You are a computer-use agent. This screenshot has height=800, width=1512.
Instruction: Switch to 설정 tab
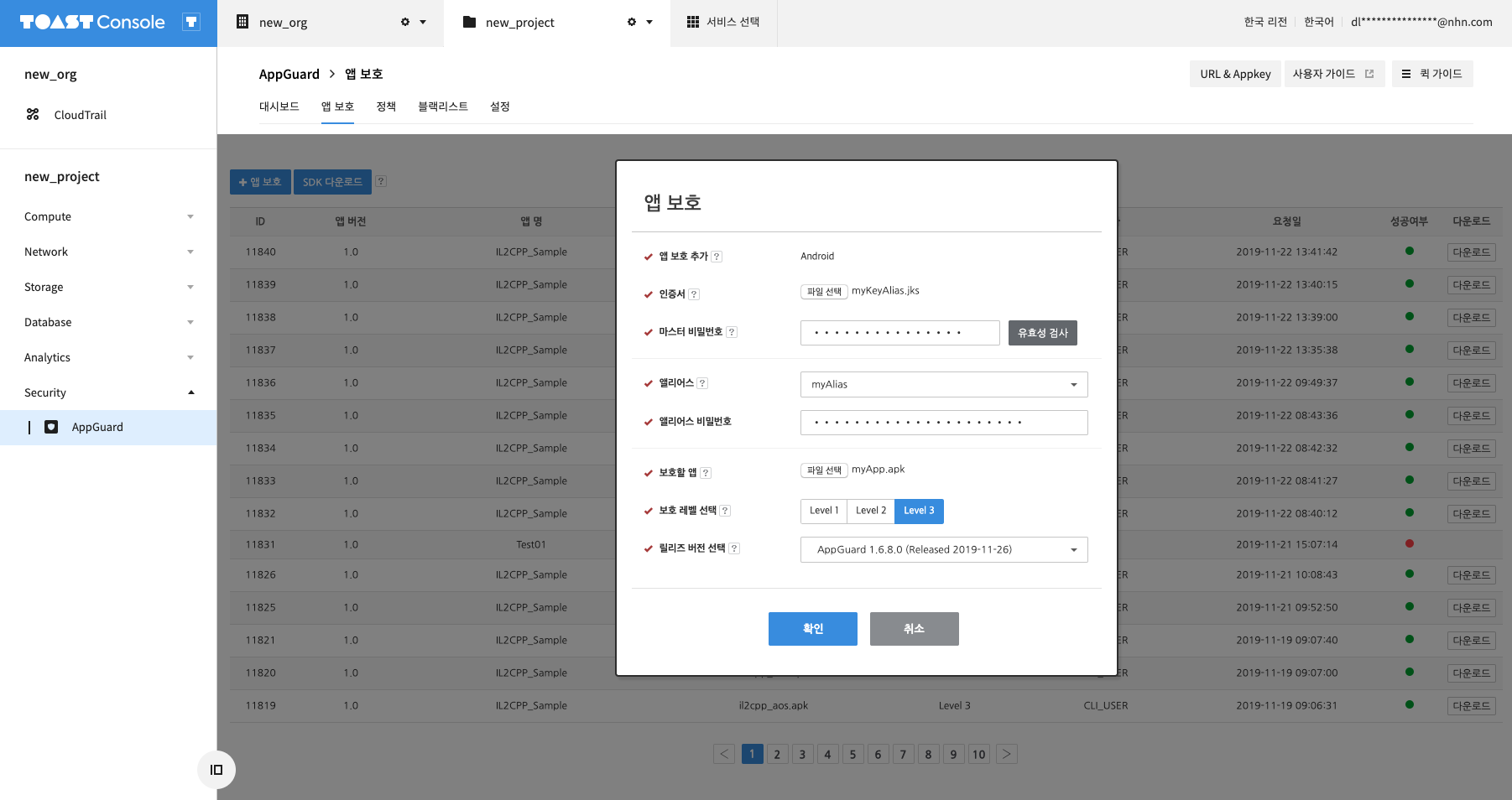tap(500, 106)
